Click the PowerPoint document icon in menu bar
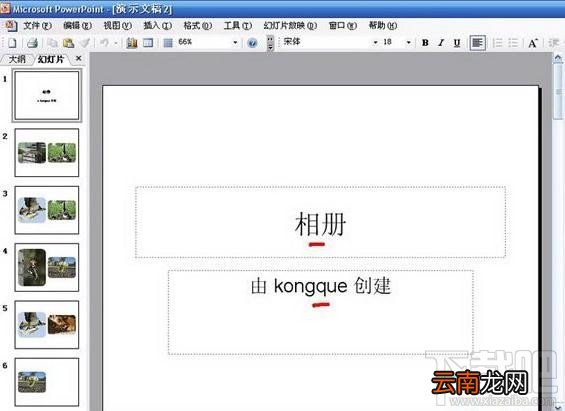Image resolution: width=565 pixels, height=411 pixels. [11, 26]
